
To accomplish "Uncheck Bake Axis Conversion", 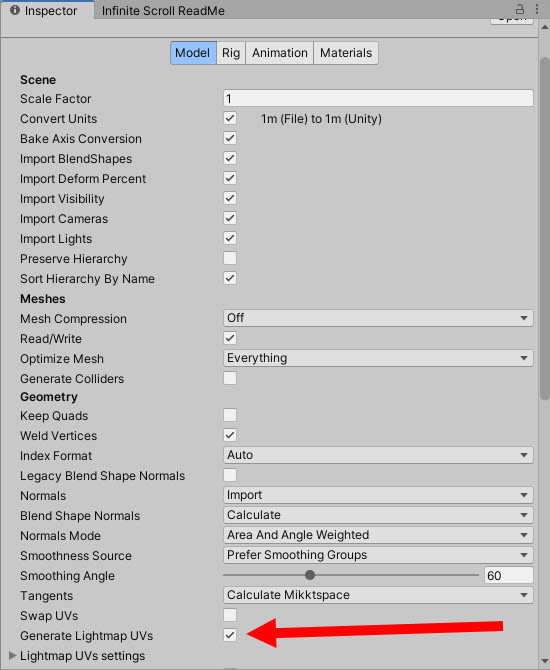I will point(230,138).
